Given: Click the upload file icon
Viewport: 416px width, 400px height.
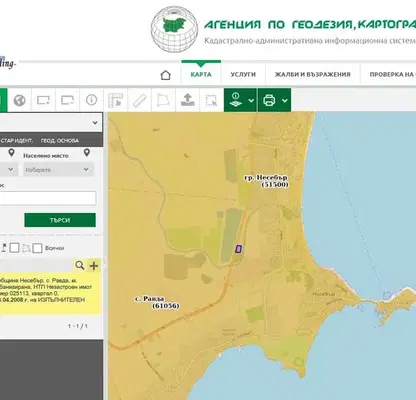Looking at the screenshot, I should 187,100.
